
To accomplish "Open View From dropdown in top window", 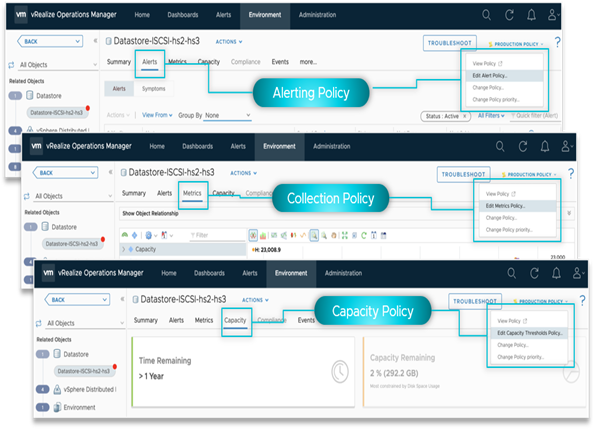I will pos(157,115).
